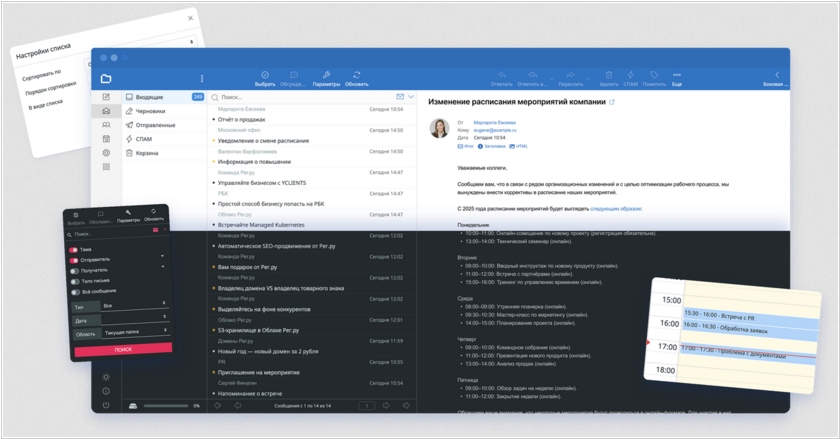Click the Выбрать checkmark icon in blue toolbar

(x=265, y=75)
